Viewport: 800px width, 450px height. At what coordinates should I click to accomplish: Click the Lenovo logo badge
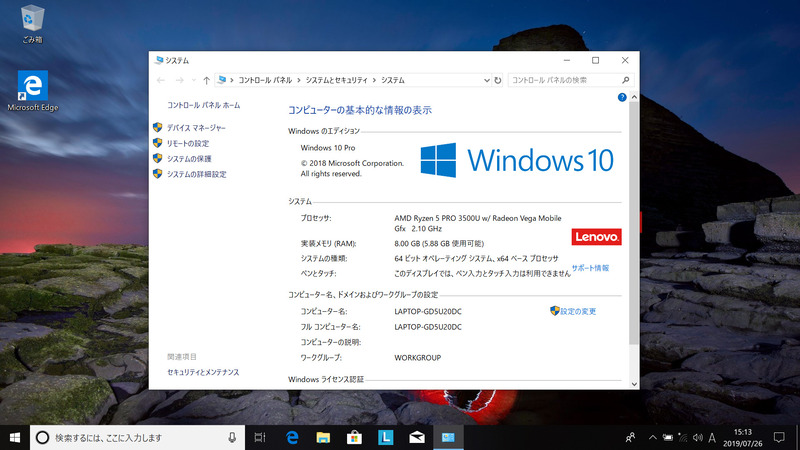pos(596,237)
